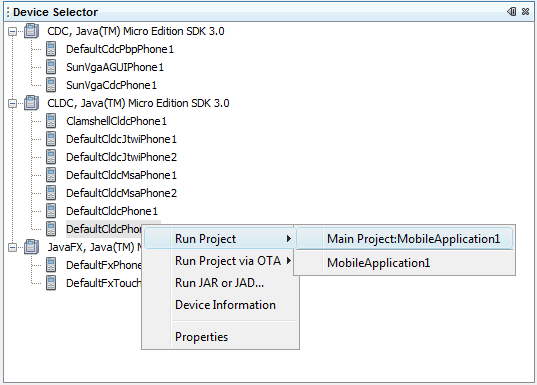The width and height of the screenshot is (537, 385).
Task: Click the CLDC platform folder icon
Action: point(32,103)
